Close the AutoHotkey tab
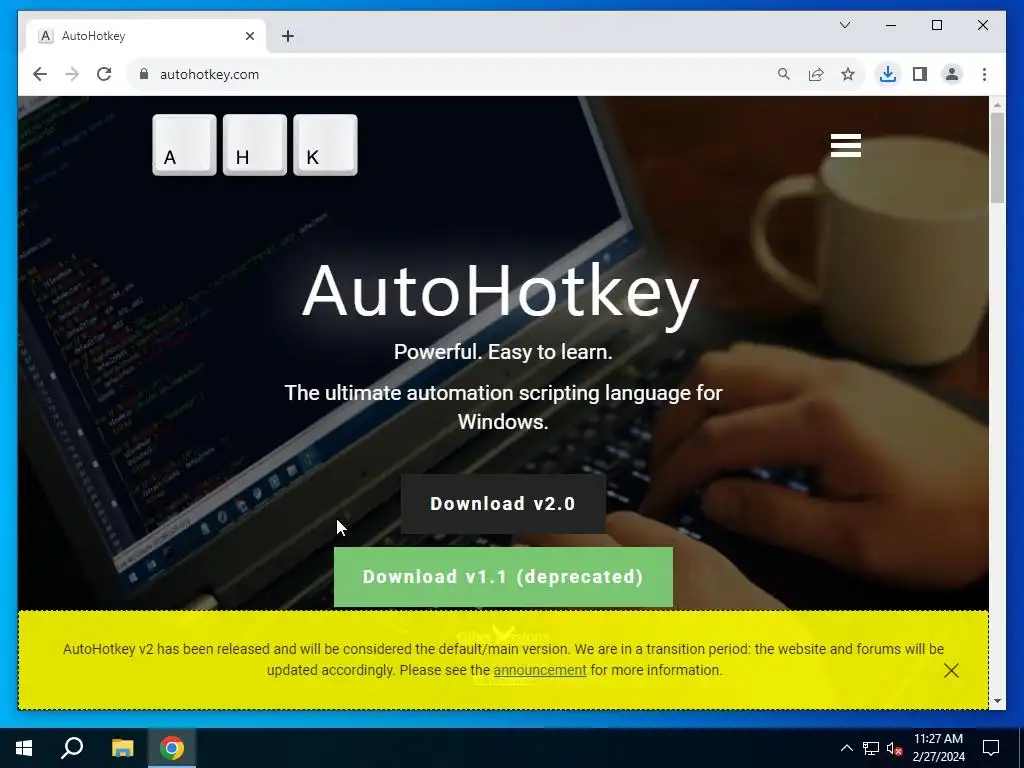Screen dimensions: 1024x768 pos(249,36)
